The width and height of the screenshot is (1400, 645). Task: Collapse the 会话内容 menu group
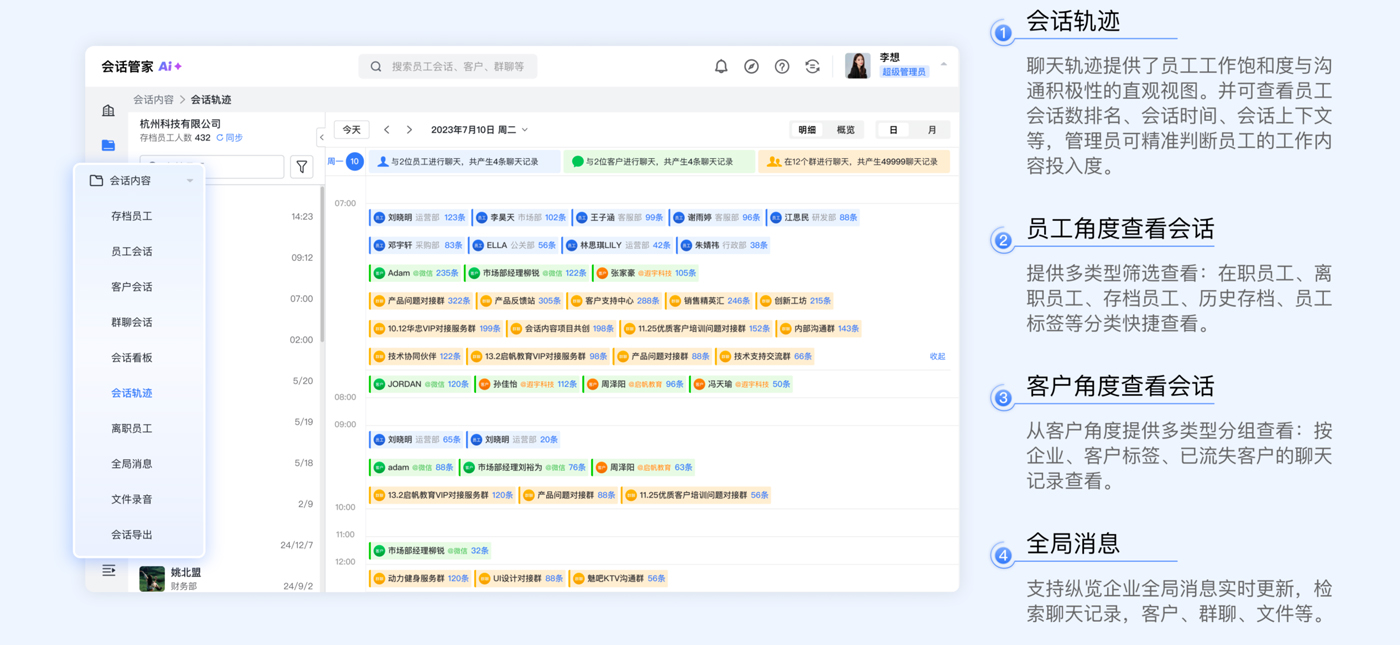point(190,181)
